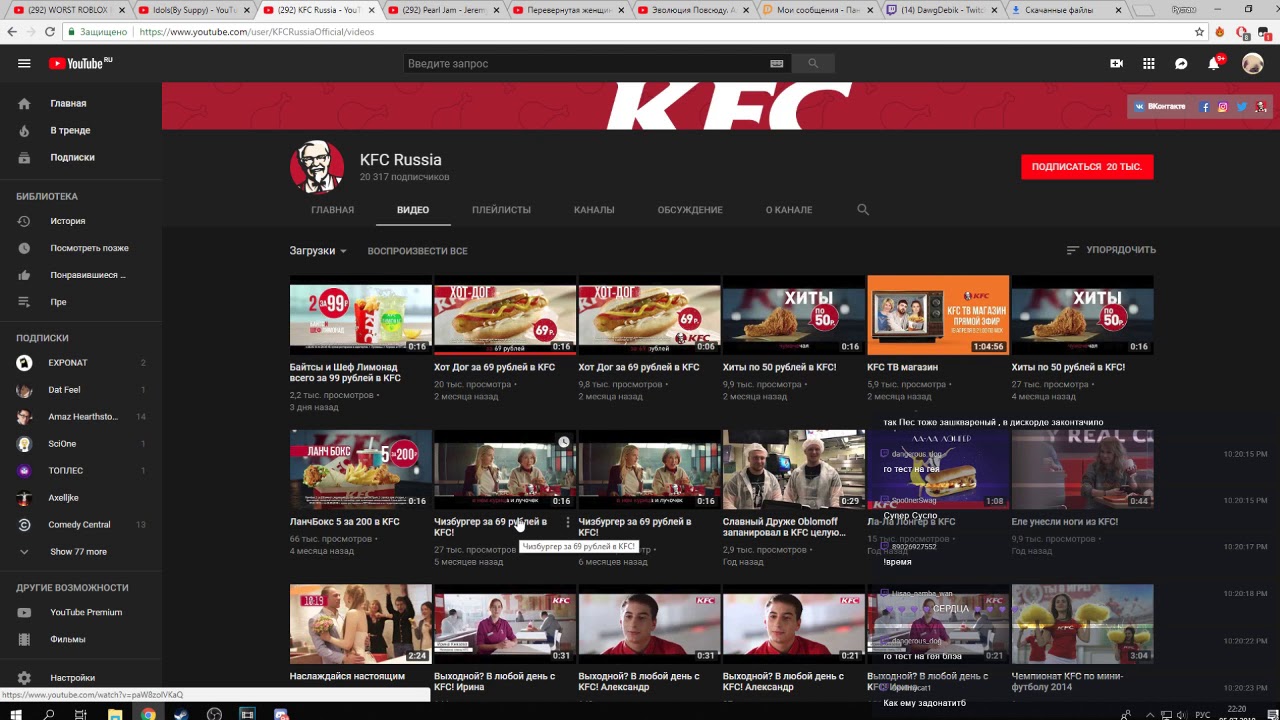Bookmark this page with the star icon
Screen dimensions: 1280x720
[x=1199, y=32]
